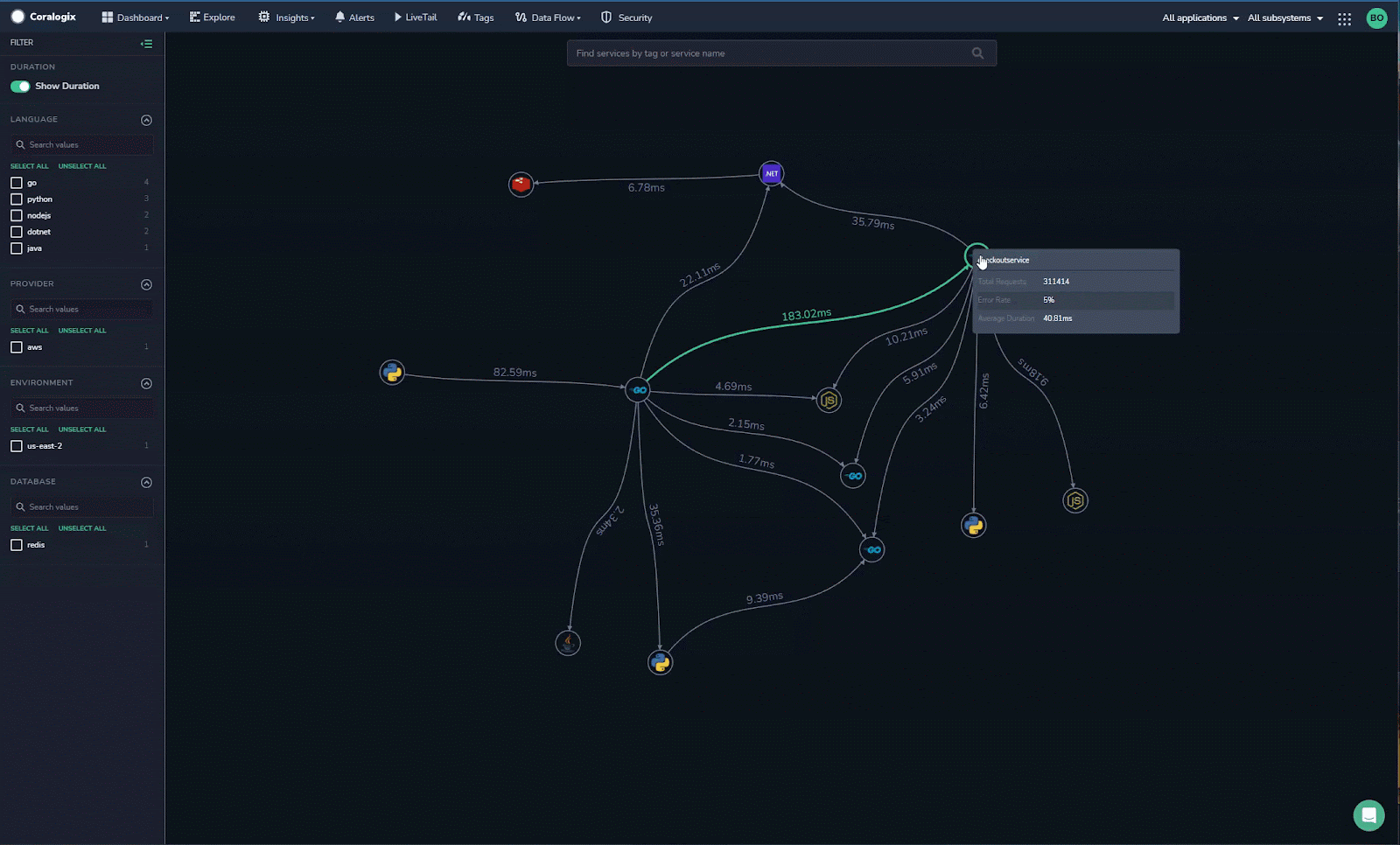Screen dimensions: 1400x845
Task: Click the Redis database node icon
Action: tap(521, 184)
